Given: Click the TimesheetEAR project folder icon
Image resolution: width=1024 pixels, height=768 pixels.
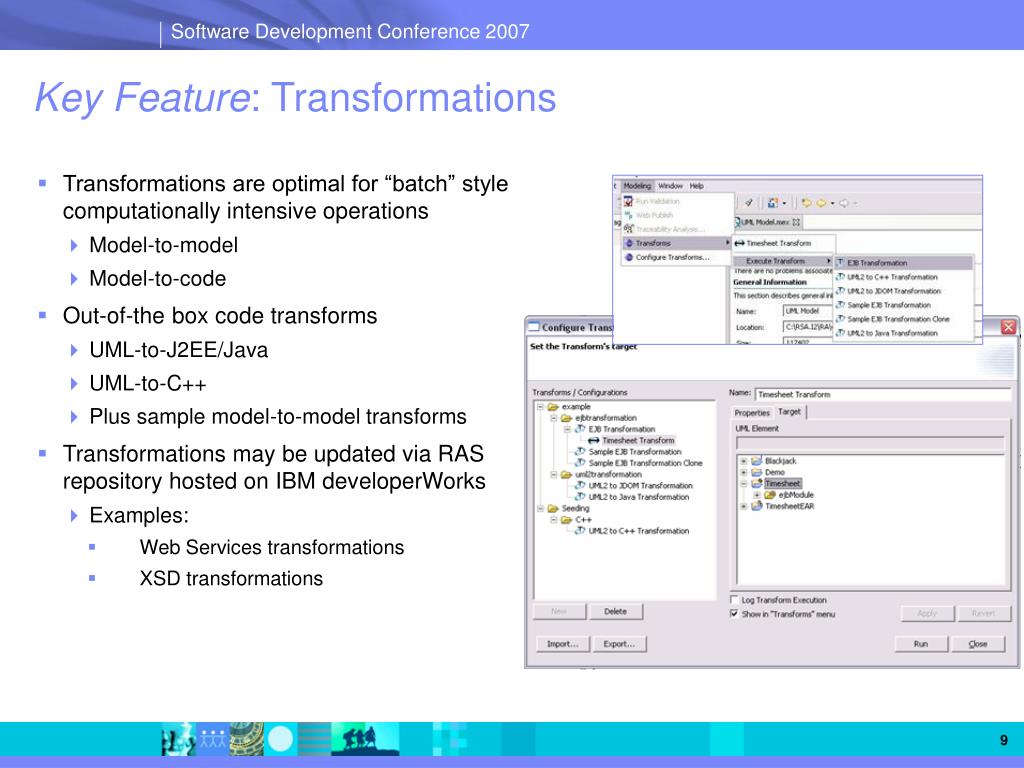Looking at the screenshot, I should point(757,505).
